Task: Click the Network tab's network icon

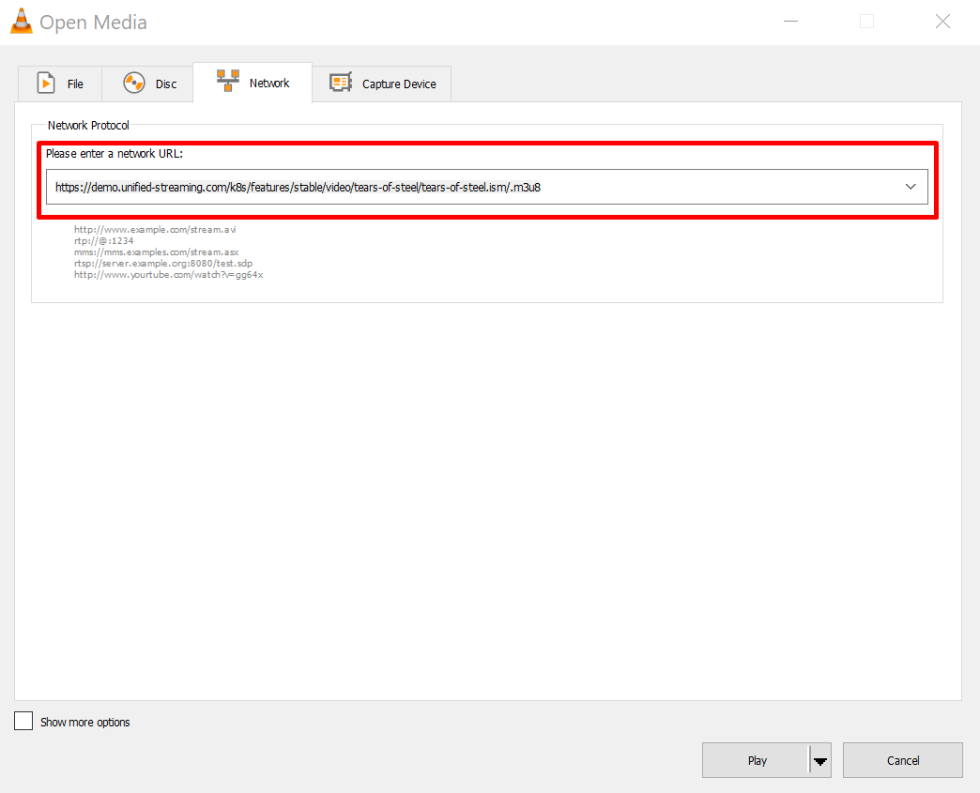Action: pos(228,80)
